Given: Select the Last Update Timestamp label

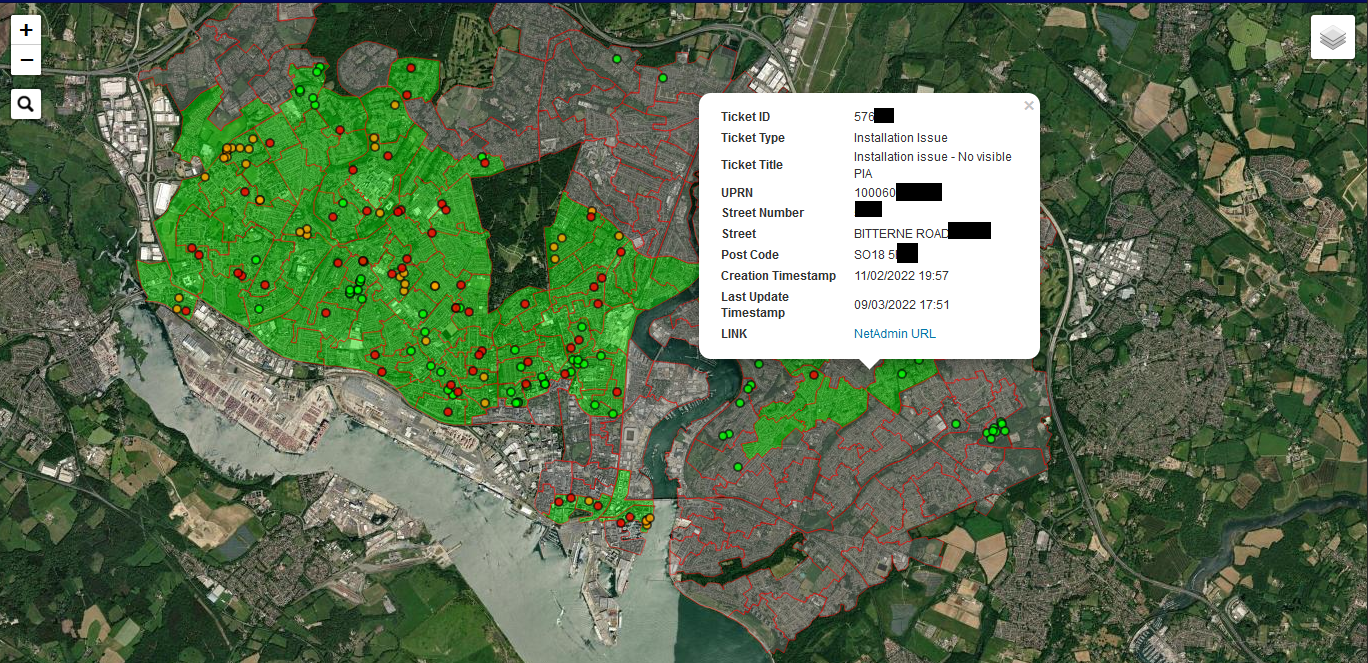Looking at the screenshot, I should click(x=755, y=305).
